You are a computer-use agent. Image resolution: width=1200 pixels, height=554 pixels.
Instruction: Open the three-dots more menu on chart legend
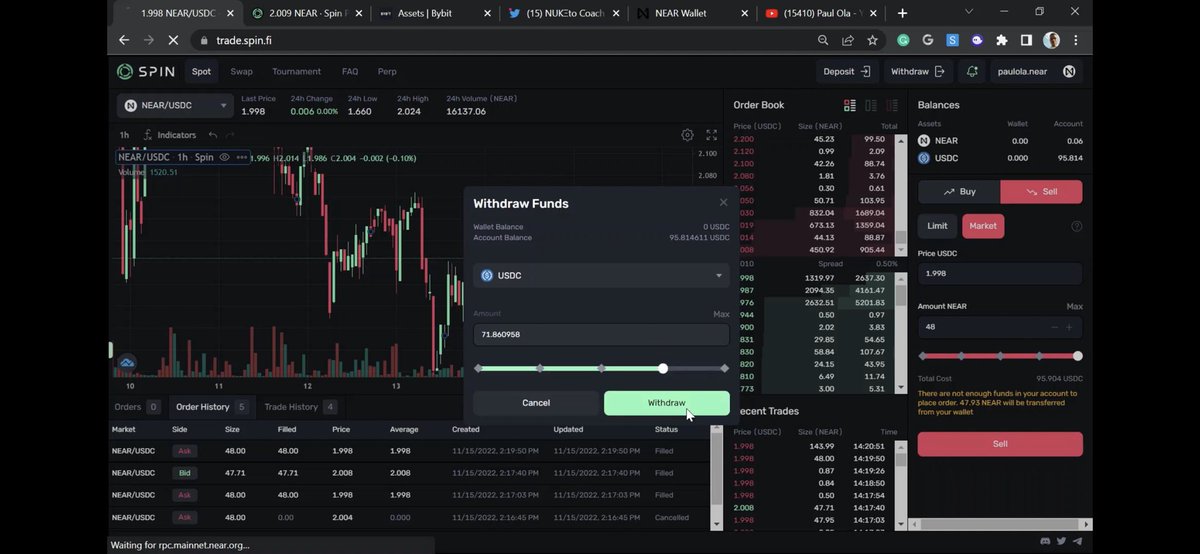tap(241, 157)
